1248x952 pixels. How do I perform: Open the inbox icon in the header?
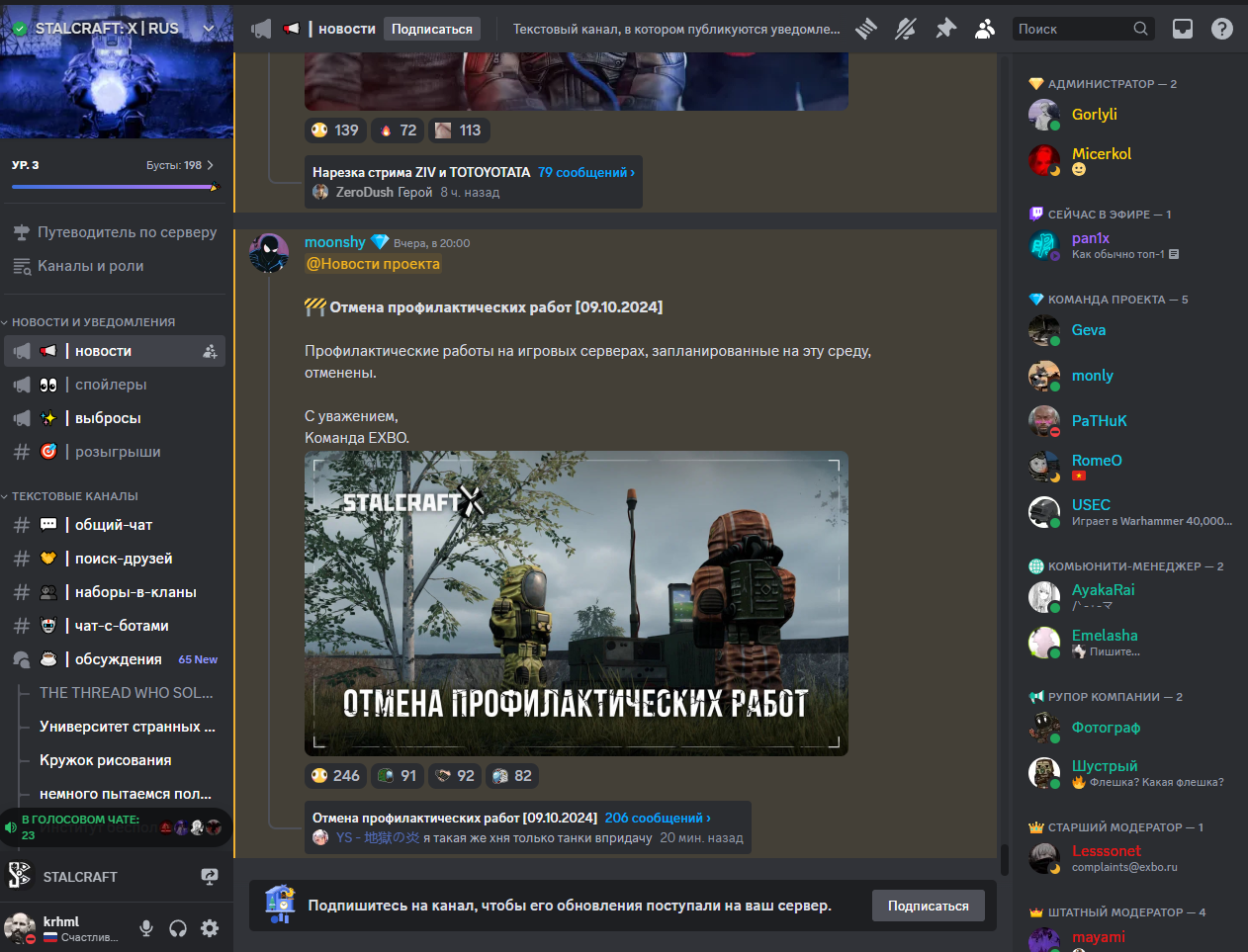pos(1183,29)
